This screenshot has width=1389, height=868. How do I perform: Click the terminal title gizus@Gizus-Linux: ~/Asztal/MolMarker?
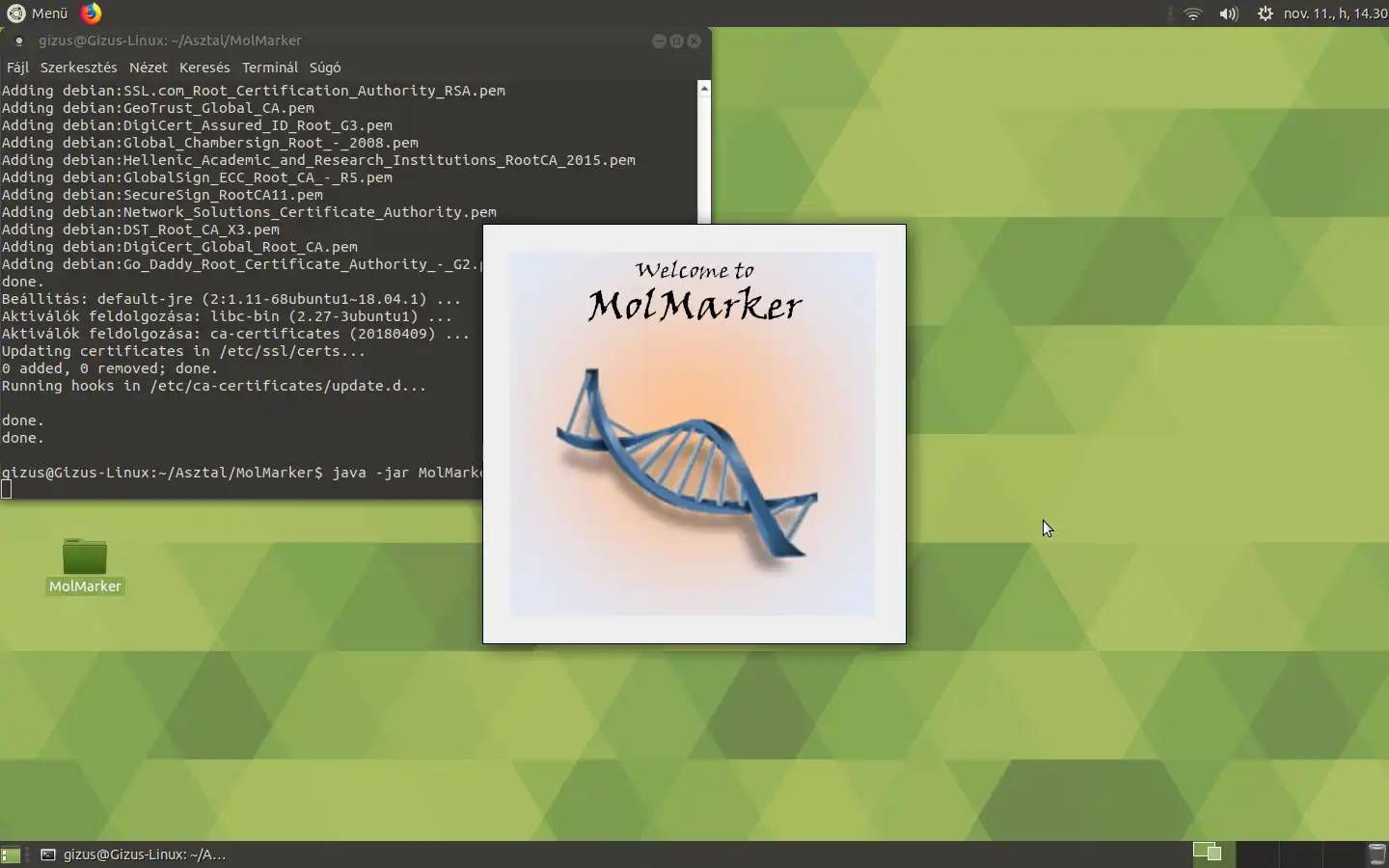pyautogui.click(x=170, y=41)
